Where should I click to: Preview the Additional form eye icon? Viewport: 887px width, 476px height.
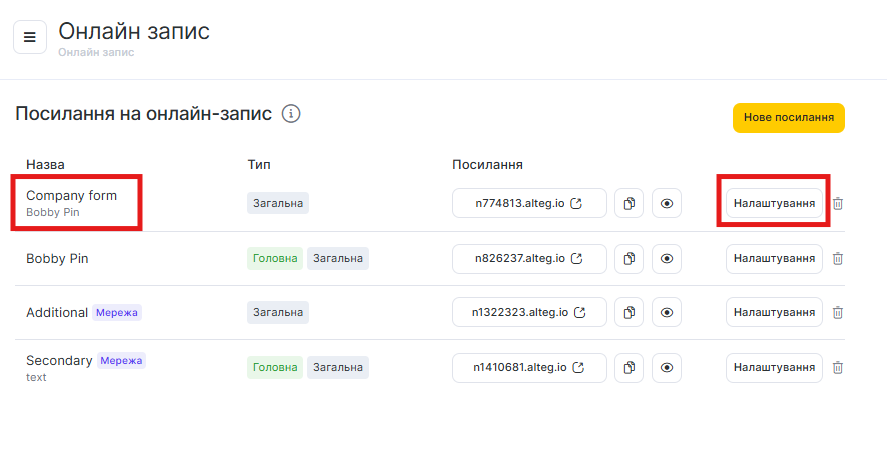pos(667,313)
